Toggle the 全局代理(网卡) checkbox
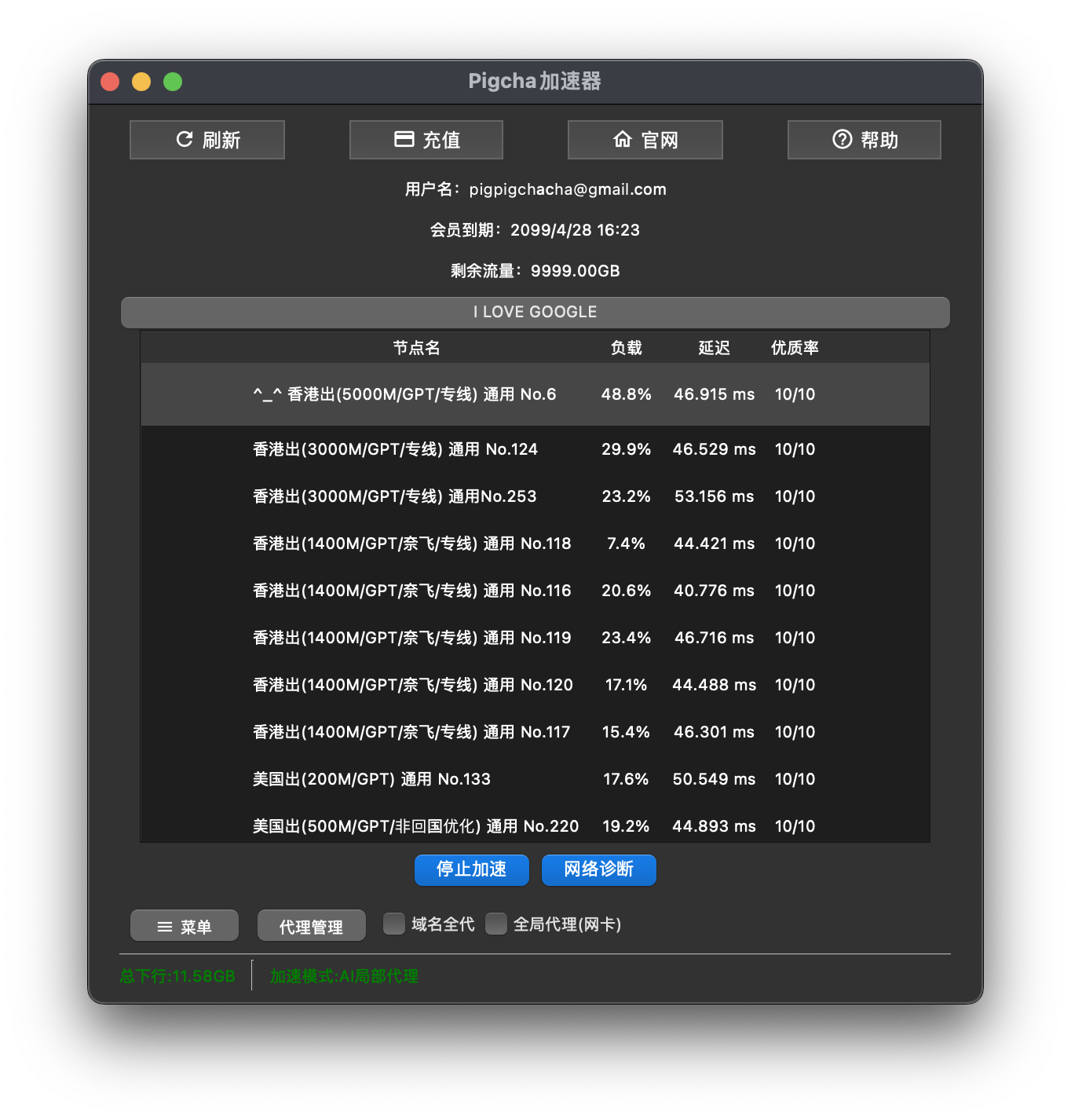 (496, 924)
